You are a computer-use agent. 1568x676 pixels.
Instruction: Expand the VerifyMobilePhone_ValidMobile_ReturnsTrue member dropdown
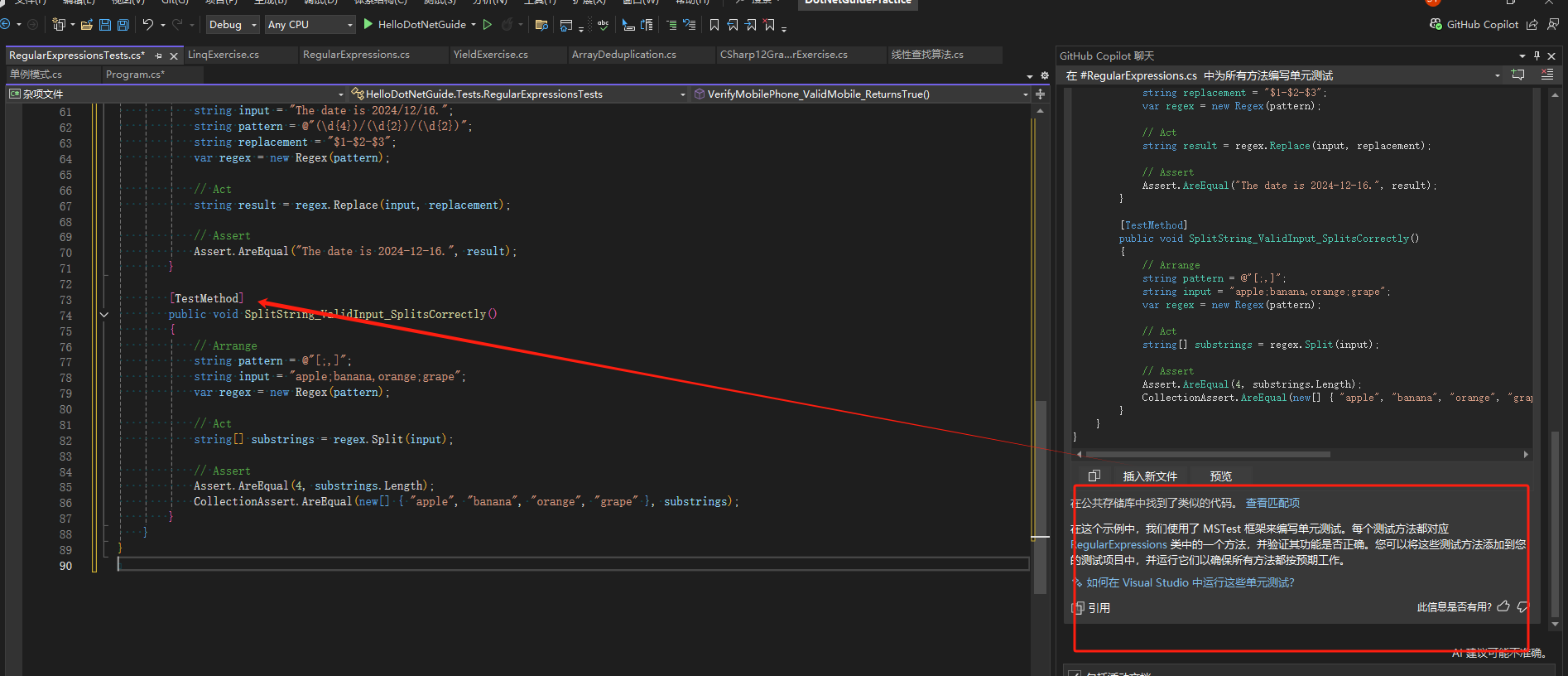click(1025, 94)
